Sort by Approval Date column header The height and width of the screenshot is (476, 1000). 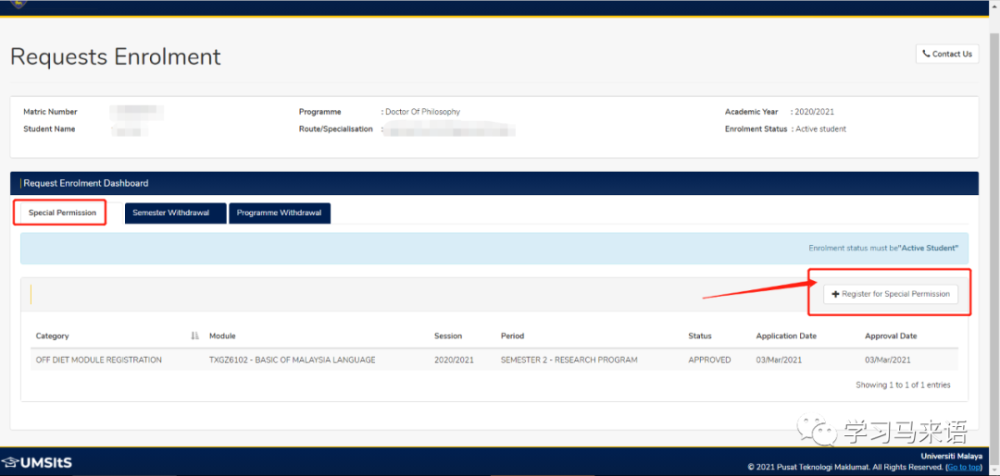891,336
